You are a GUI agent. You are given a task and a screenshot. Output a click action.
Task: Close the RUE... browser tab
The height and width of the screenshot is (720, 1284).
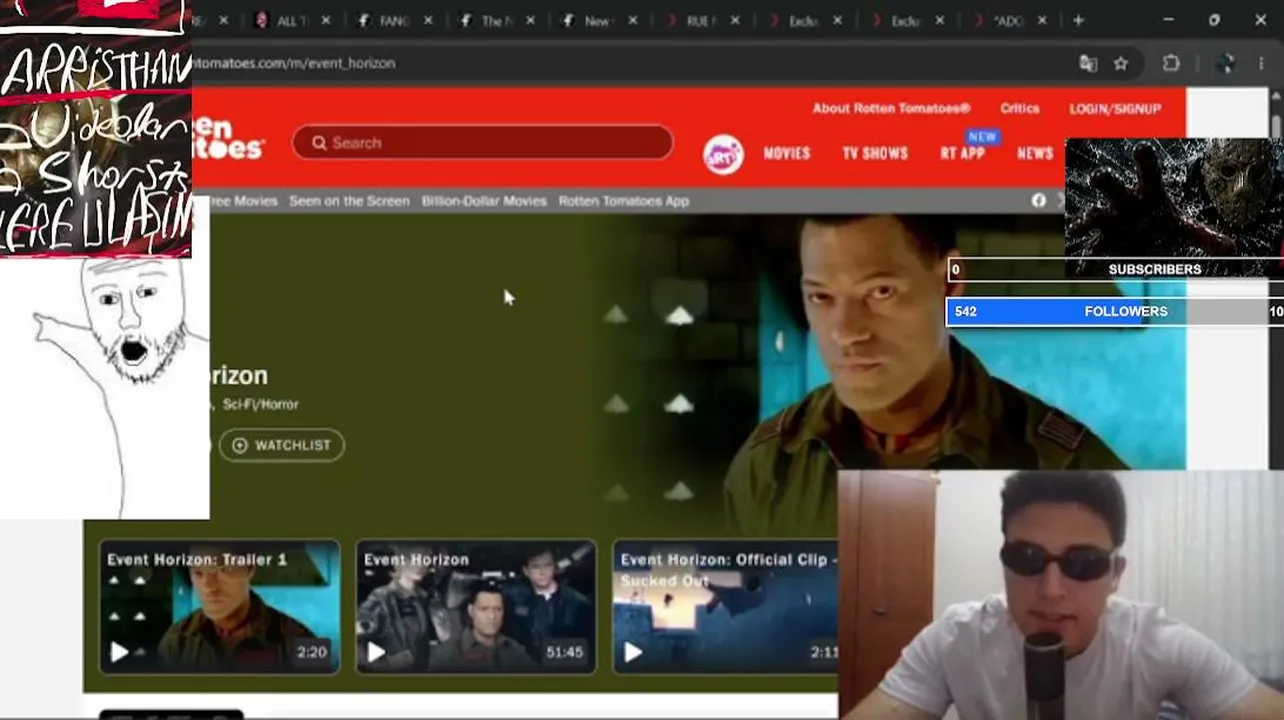pyautogui.click(x=735, y=20)
